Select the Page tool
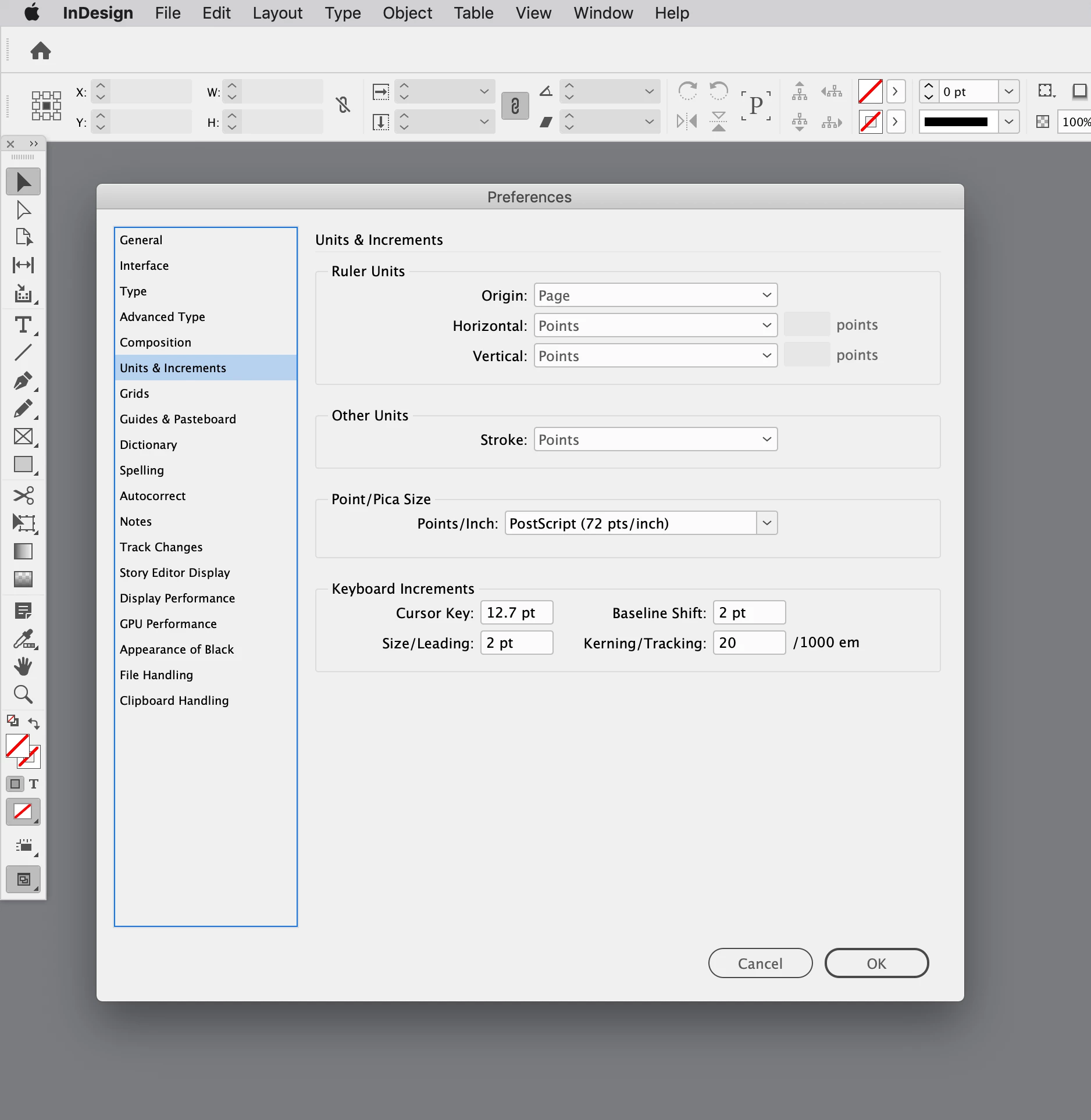 [23, 237]
